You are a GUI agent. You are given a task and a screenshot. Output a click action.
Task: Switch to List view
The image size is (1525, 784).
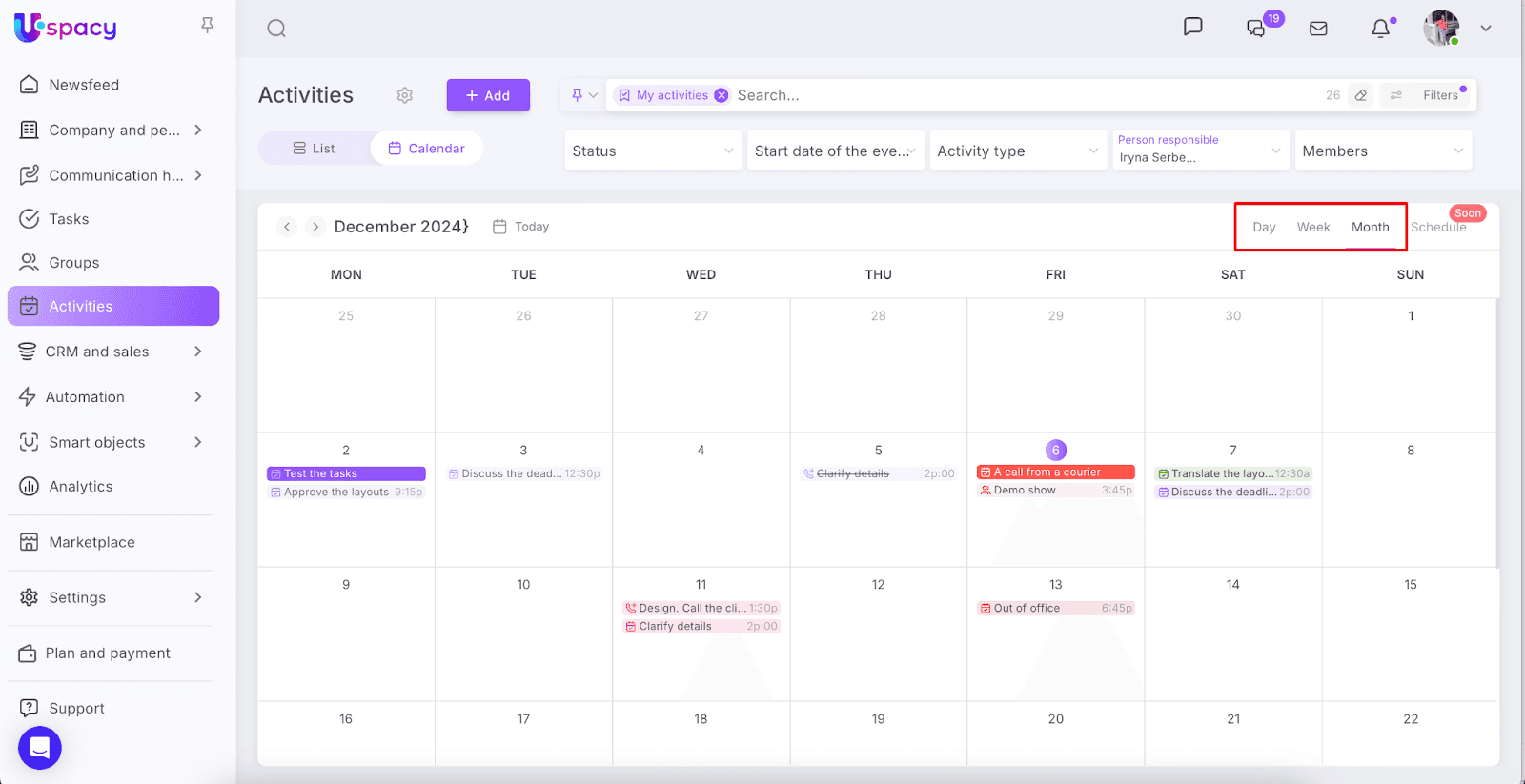(x=314, y=149)
